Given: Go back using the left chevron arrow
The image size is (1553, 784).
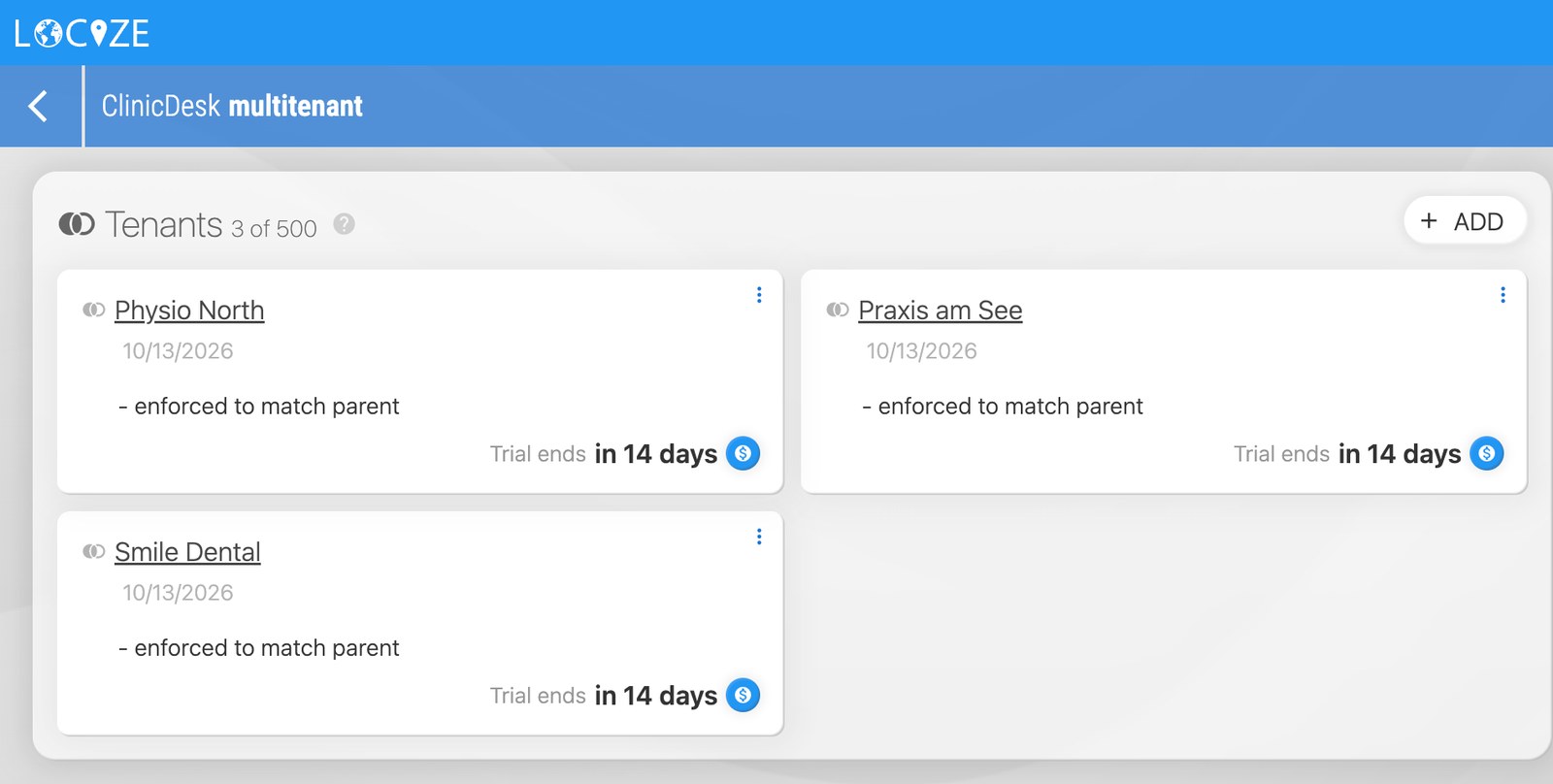Looking at the screenshot, I should click(x=38, y=106).
